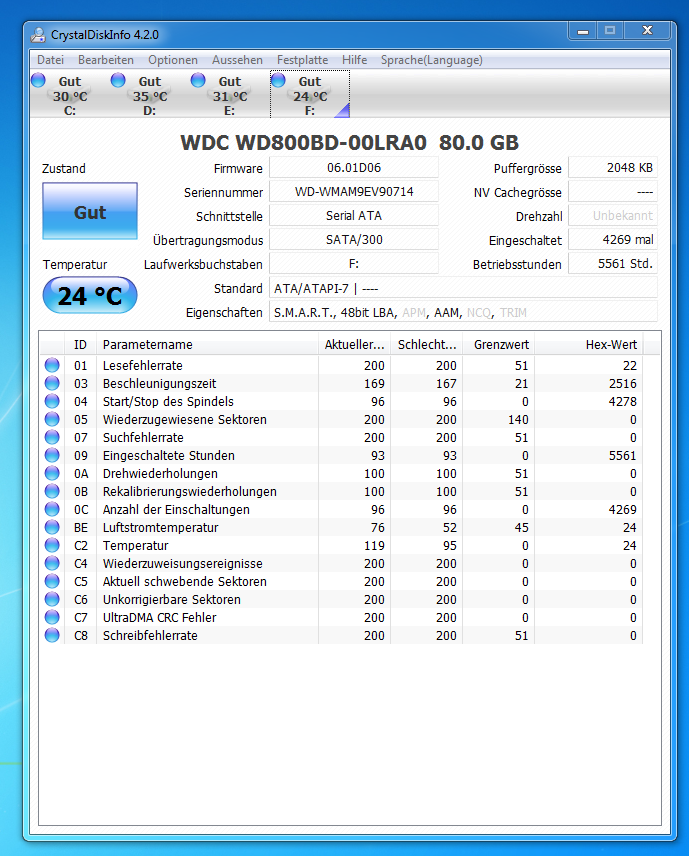Click the Schlecht... column header

(x=426, y=344)
